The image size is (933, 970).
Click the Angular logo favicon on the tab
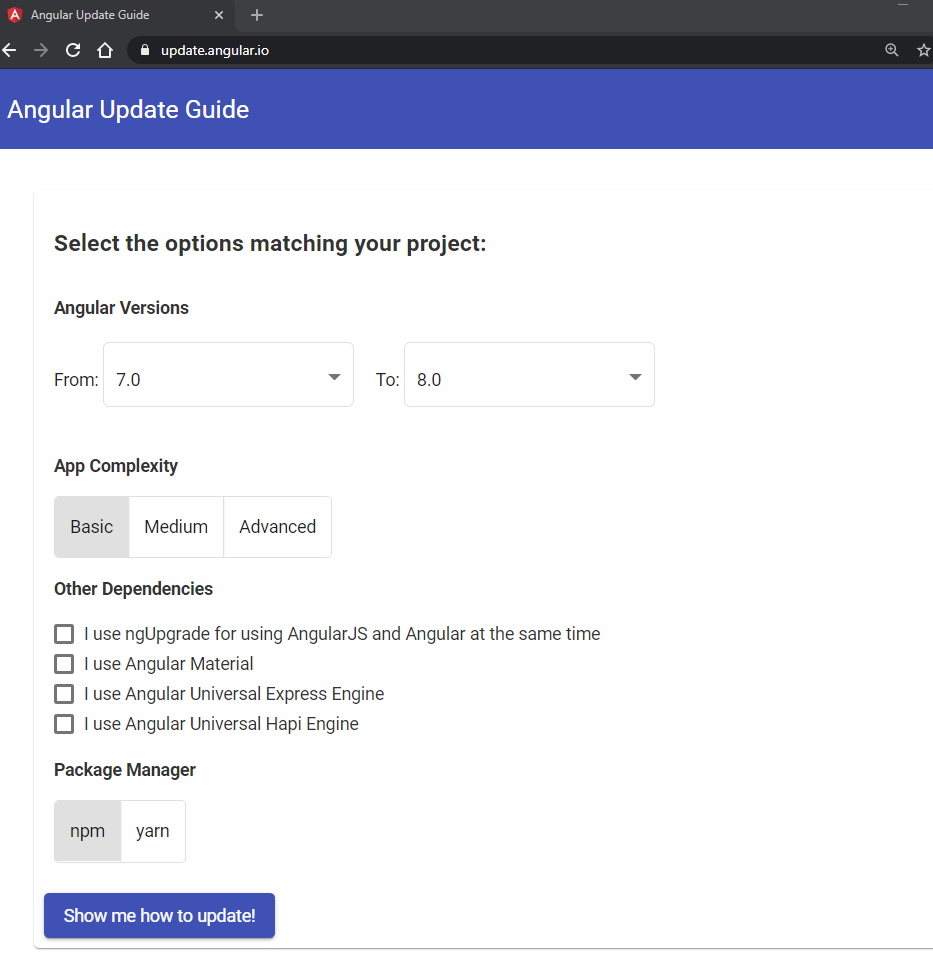pyautogui.click(x=15, y=15)
